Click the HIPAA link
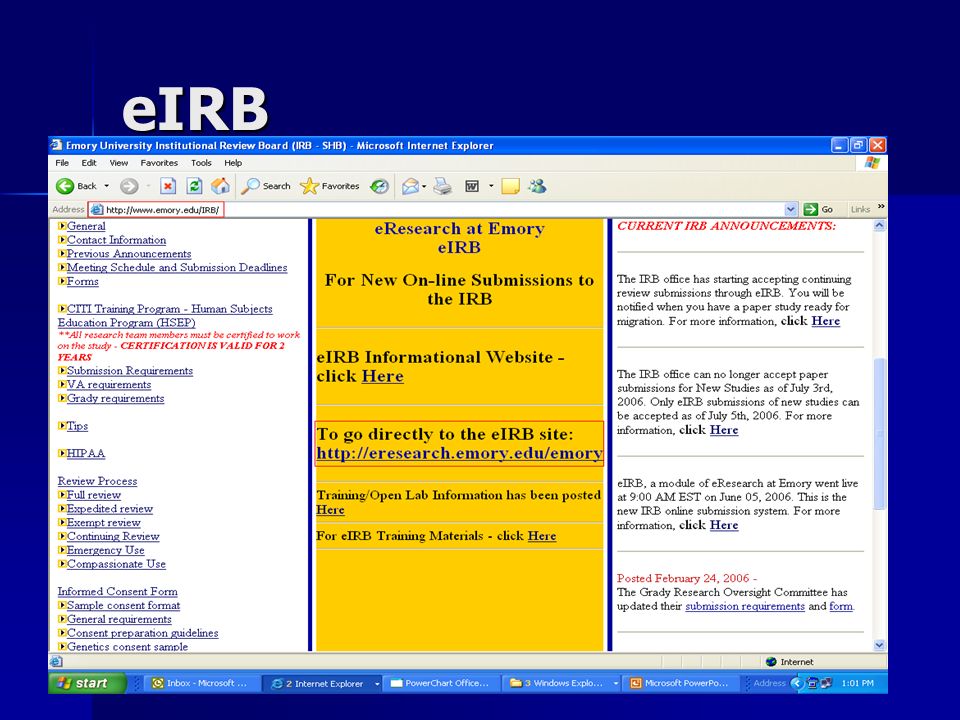 (x=86, y=454)
